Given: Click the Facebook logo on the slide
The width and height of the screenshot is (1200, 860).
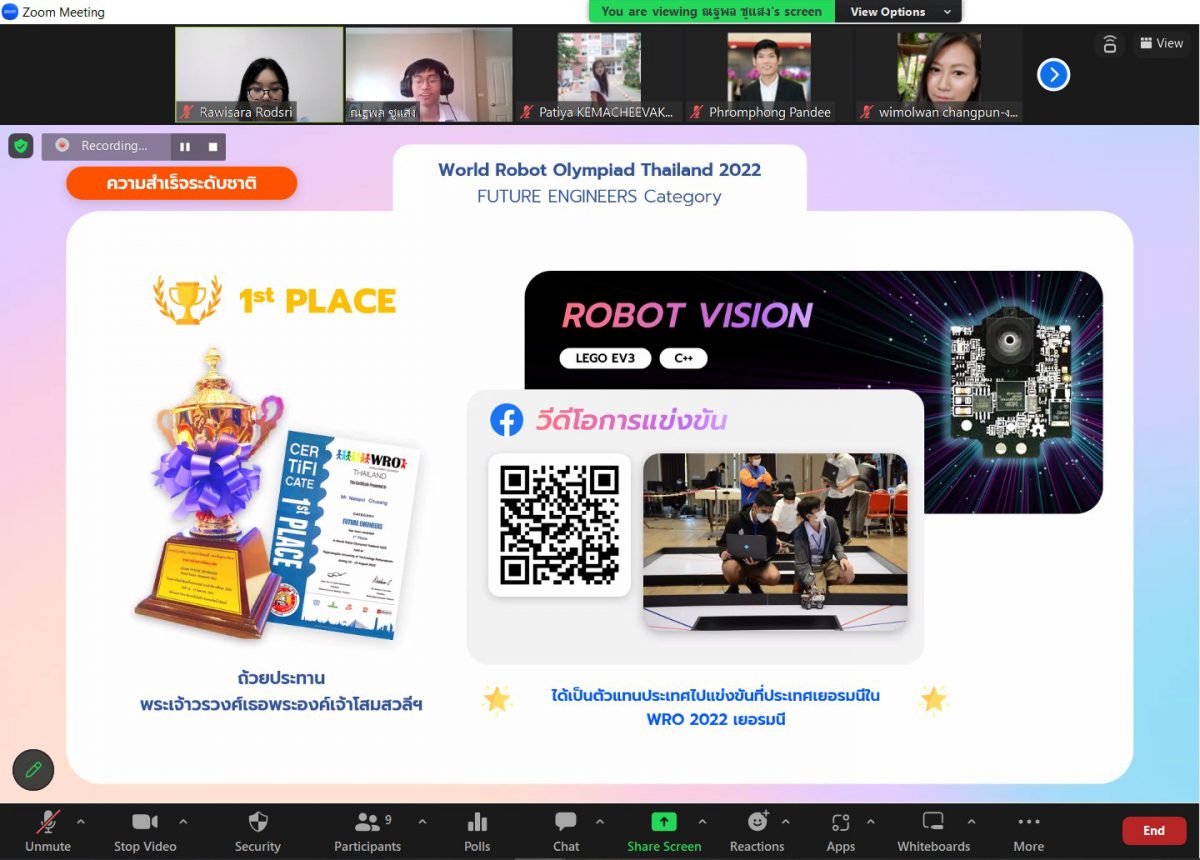Looking at the screenshot, I should 507,420.
